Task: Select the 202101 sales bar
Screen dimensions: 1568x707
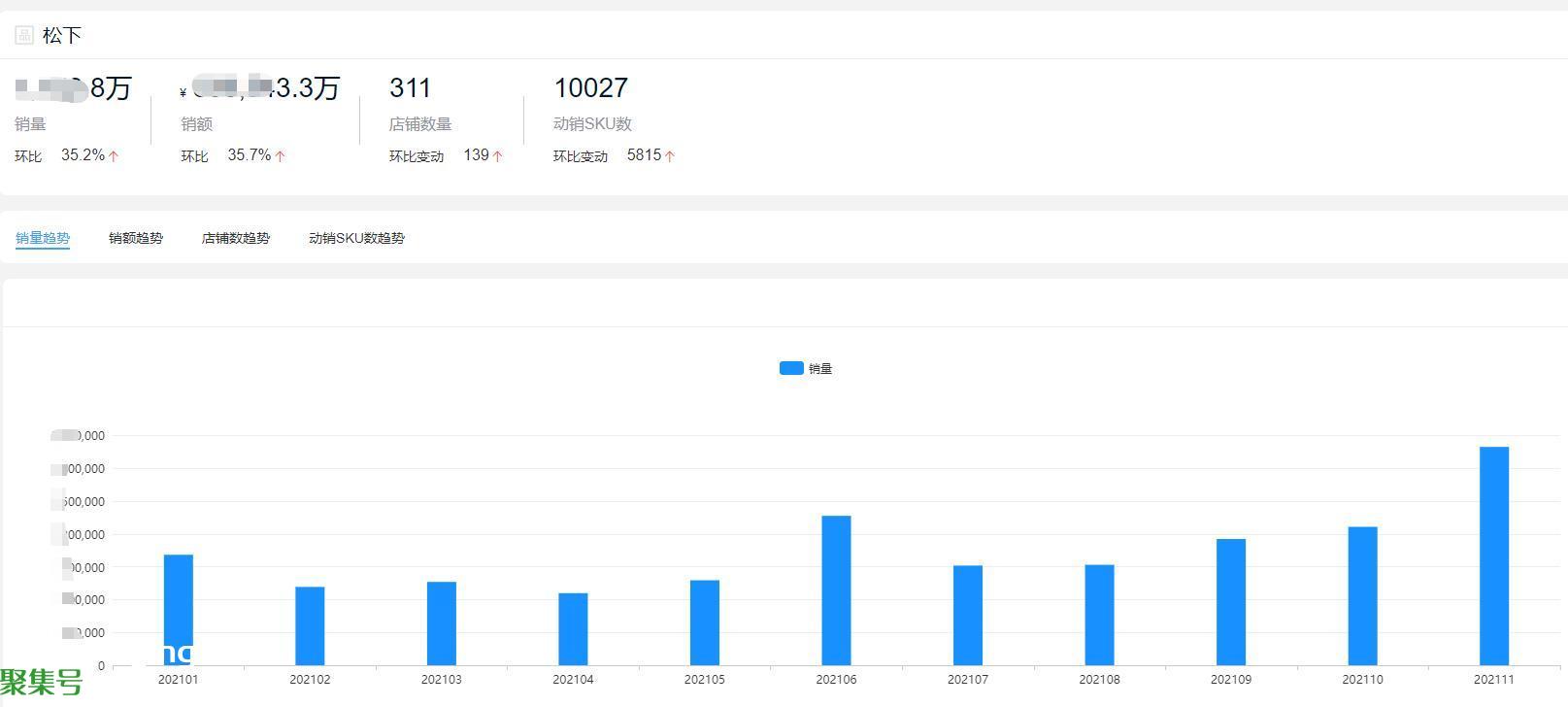Action: (179, 610)
